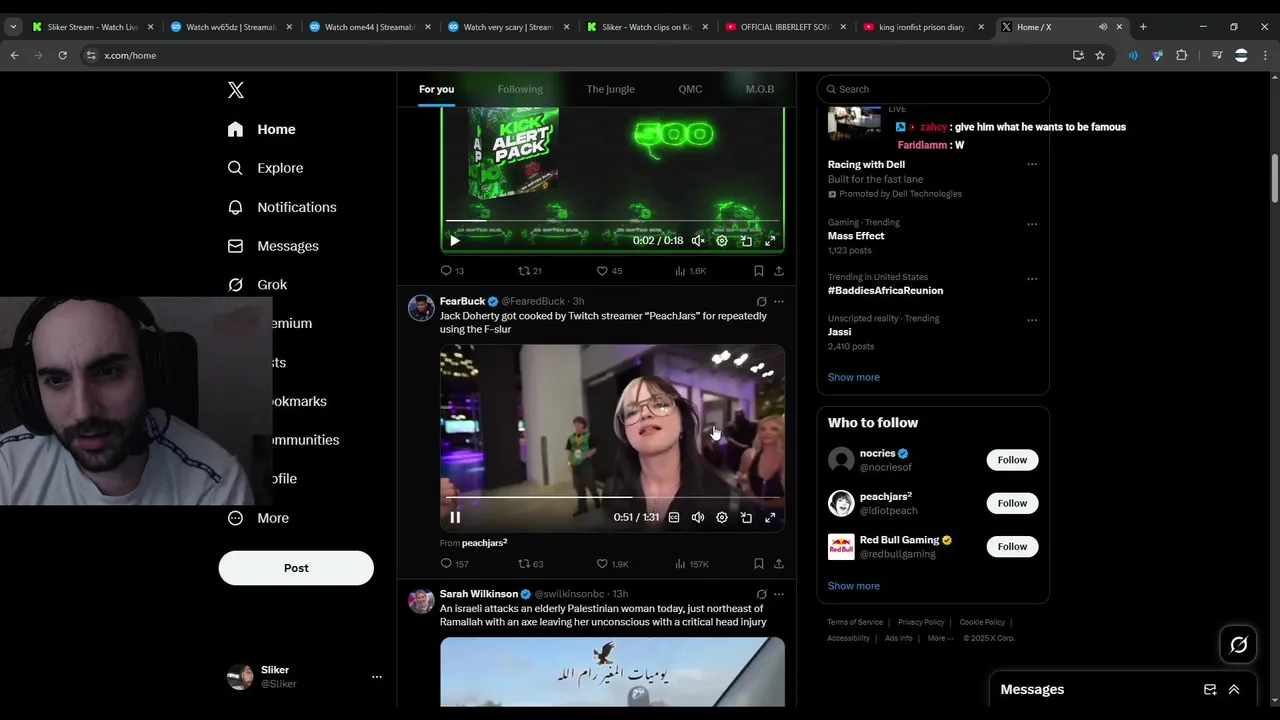The width and height of the screenshot is (1280, 720).
Task: Open options for Mass Effect trend
Action: [x=1032, y=224]
